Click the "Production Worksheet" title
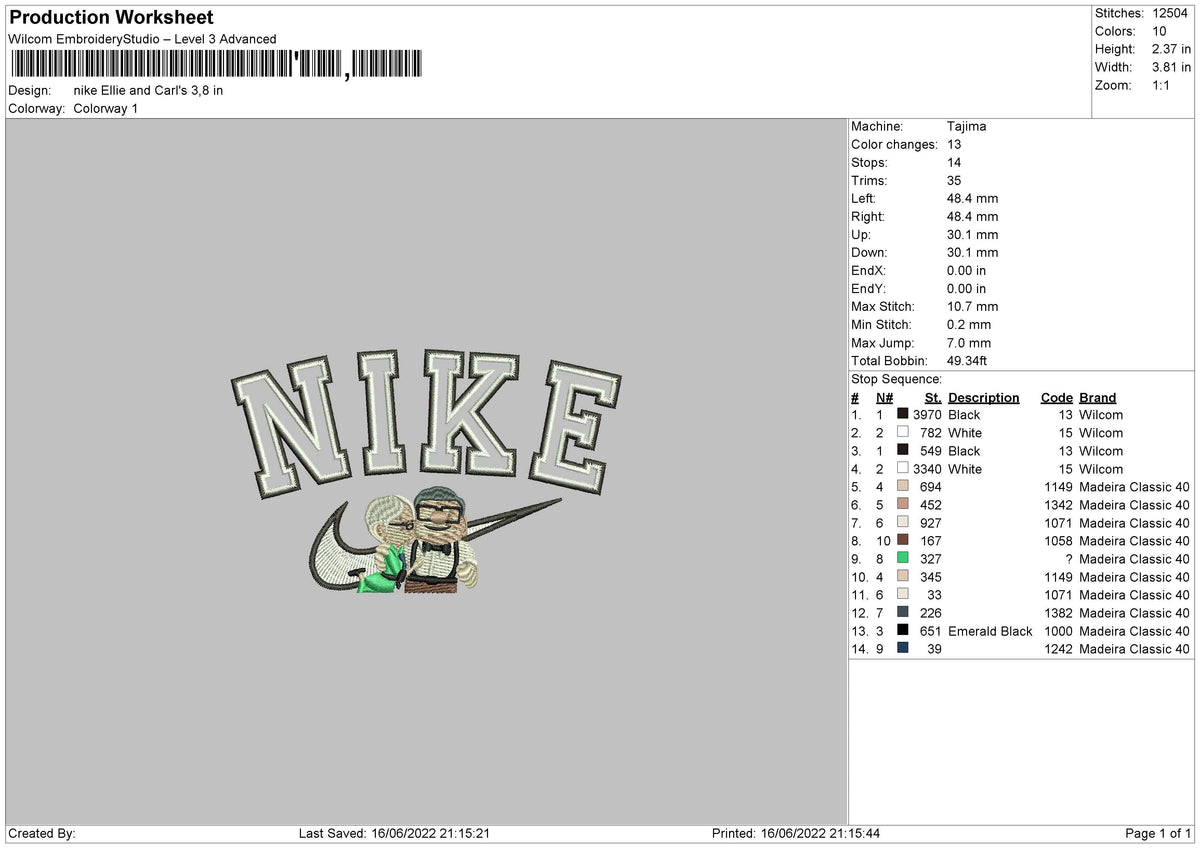 pyautogui.click(x=111, y=18)
